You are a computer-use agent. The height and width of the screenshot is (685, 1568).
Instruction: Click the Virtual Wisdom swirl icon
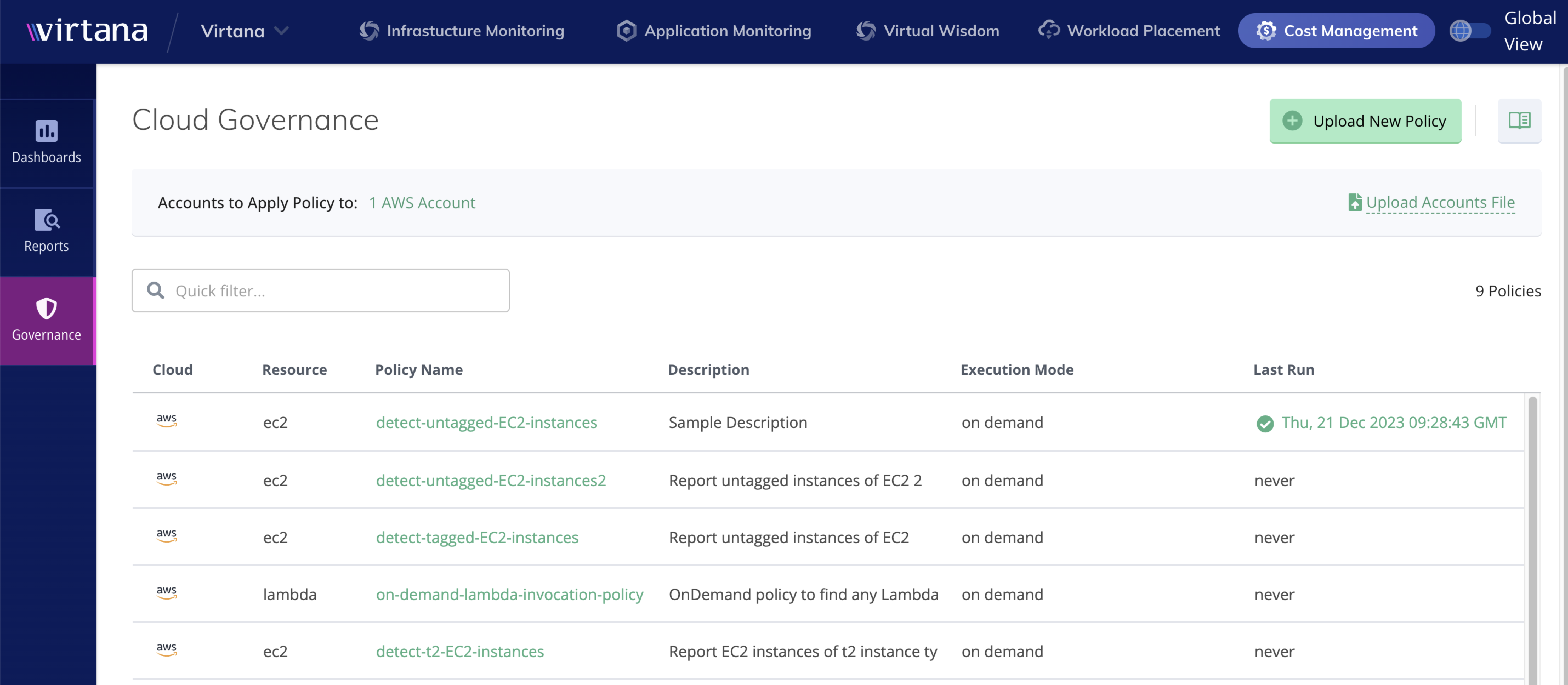point(866,31)
